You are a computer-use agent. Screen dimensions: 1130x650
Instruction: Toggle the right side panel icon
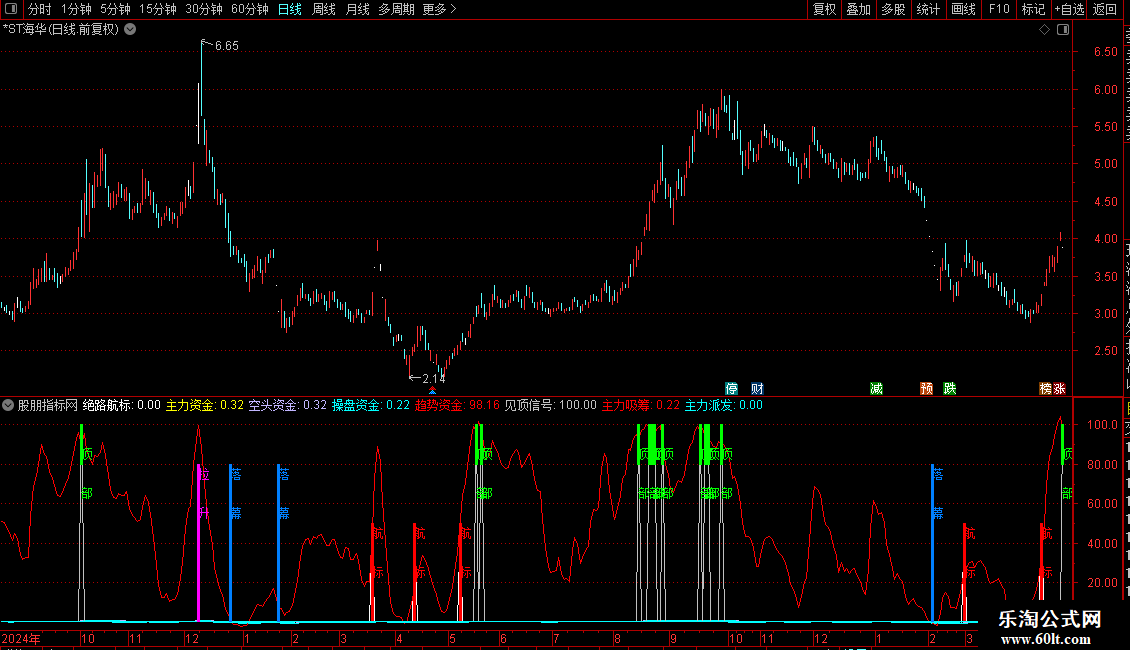pyautogui.click(x=1063, y=30)
